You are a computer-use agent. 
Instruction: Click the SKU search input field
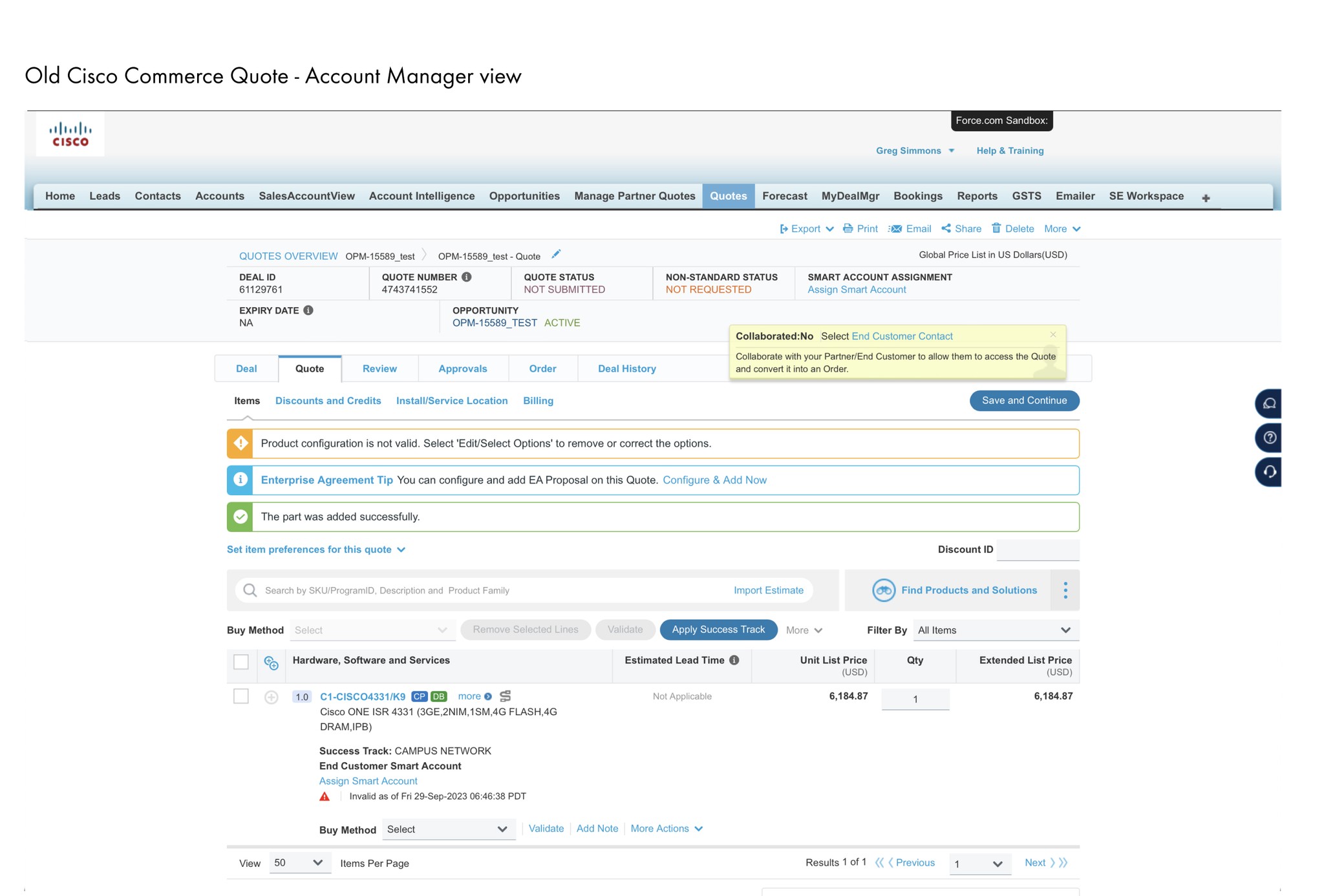(453, 590)
